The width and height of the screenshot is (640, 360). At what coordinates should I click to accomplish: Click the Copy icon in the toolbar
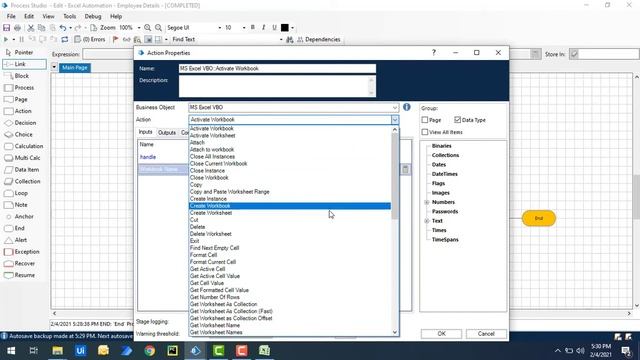coord(41,28)
